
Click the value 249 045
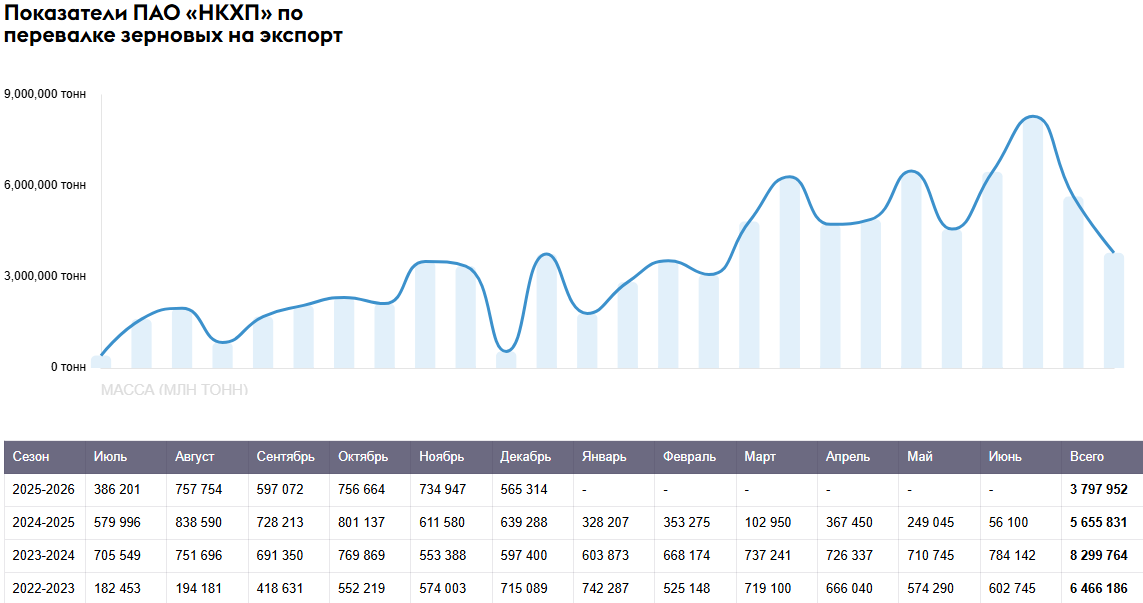931,522
